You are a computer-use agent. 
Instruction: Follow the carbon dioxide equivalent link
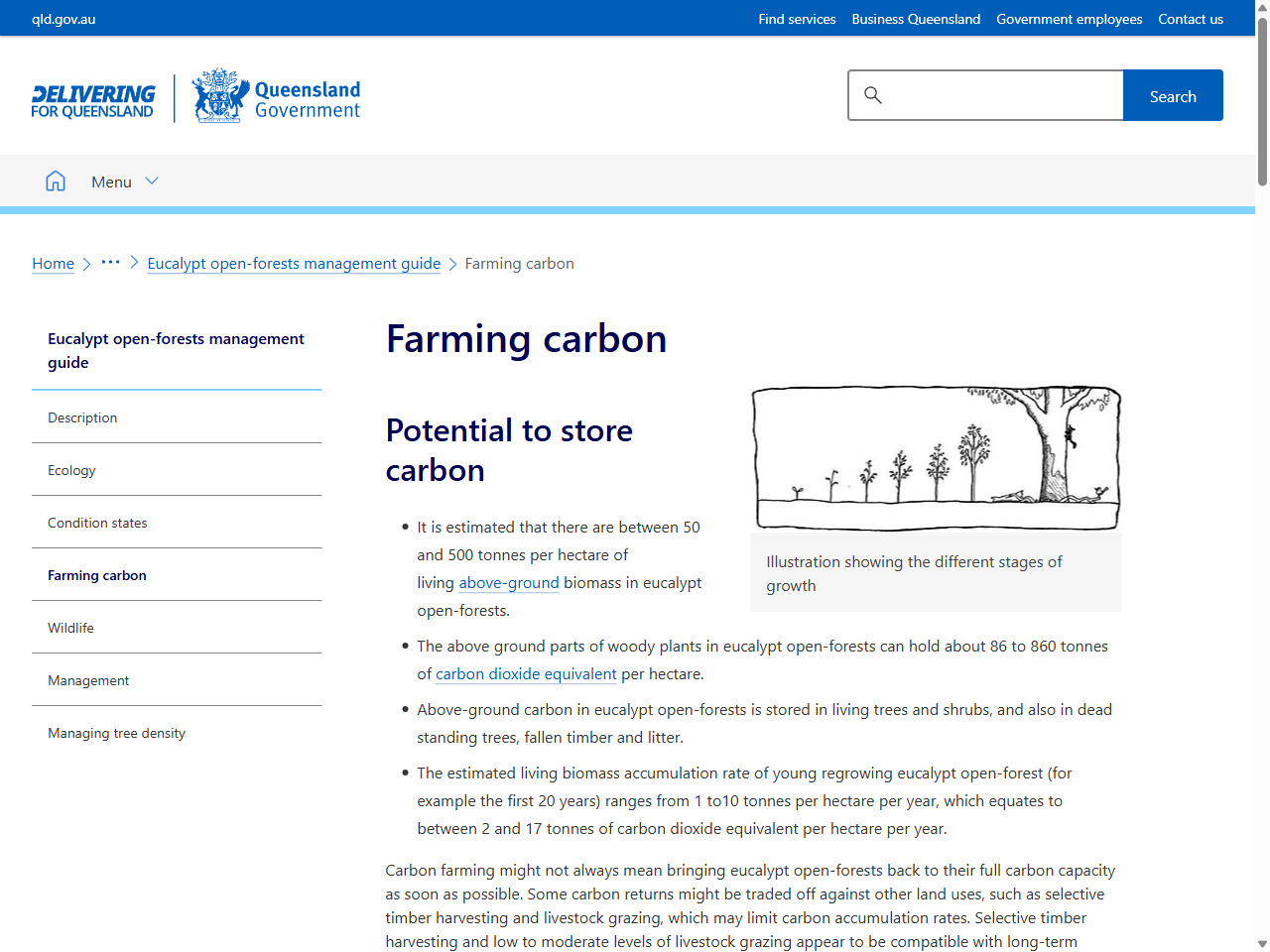[x=526, y=674]
